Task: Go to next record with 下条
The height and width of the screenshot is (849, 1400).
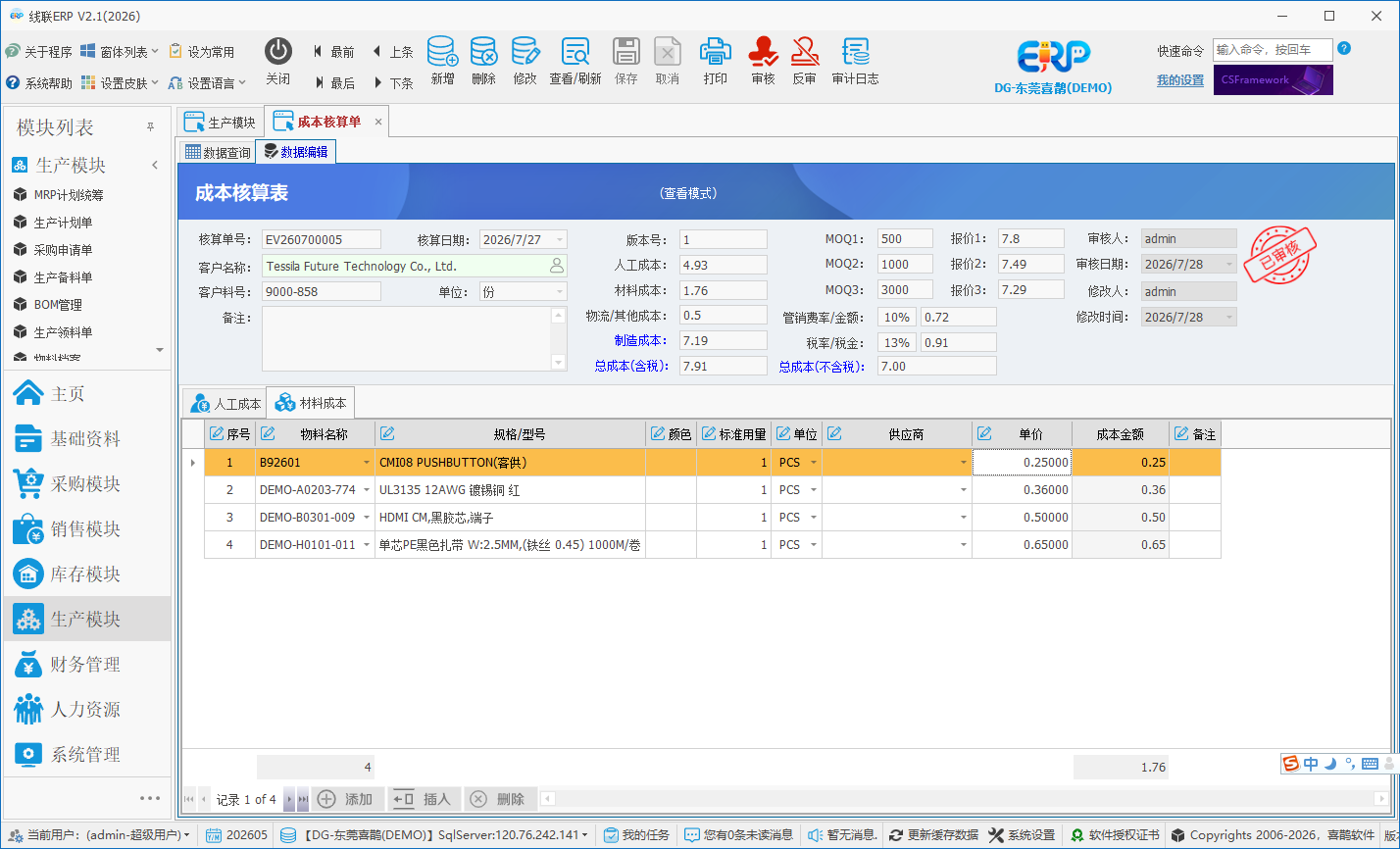Action: [393, 83]
